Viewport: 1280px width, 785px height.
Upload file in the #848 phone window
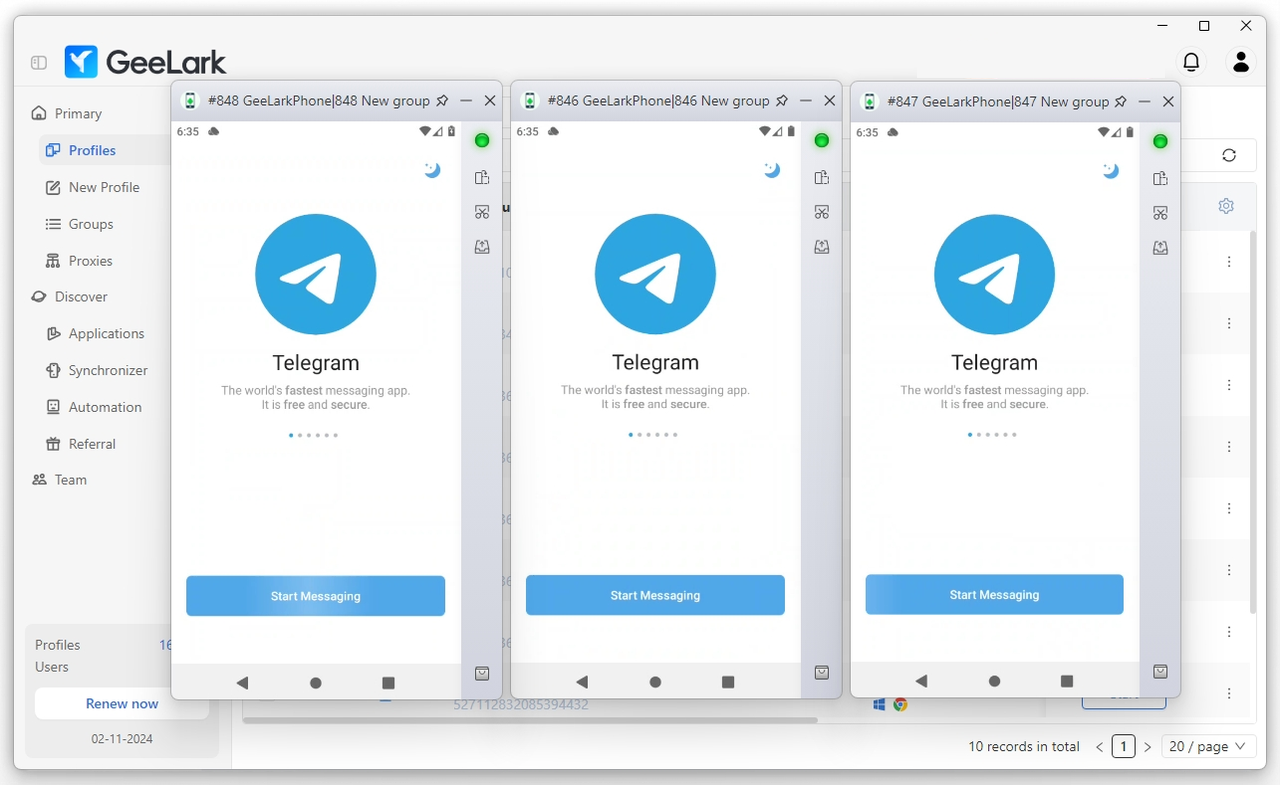point(482,246)
